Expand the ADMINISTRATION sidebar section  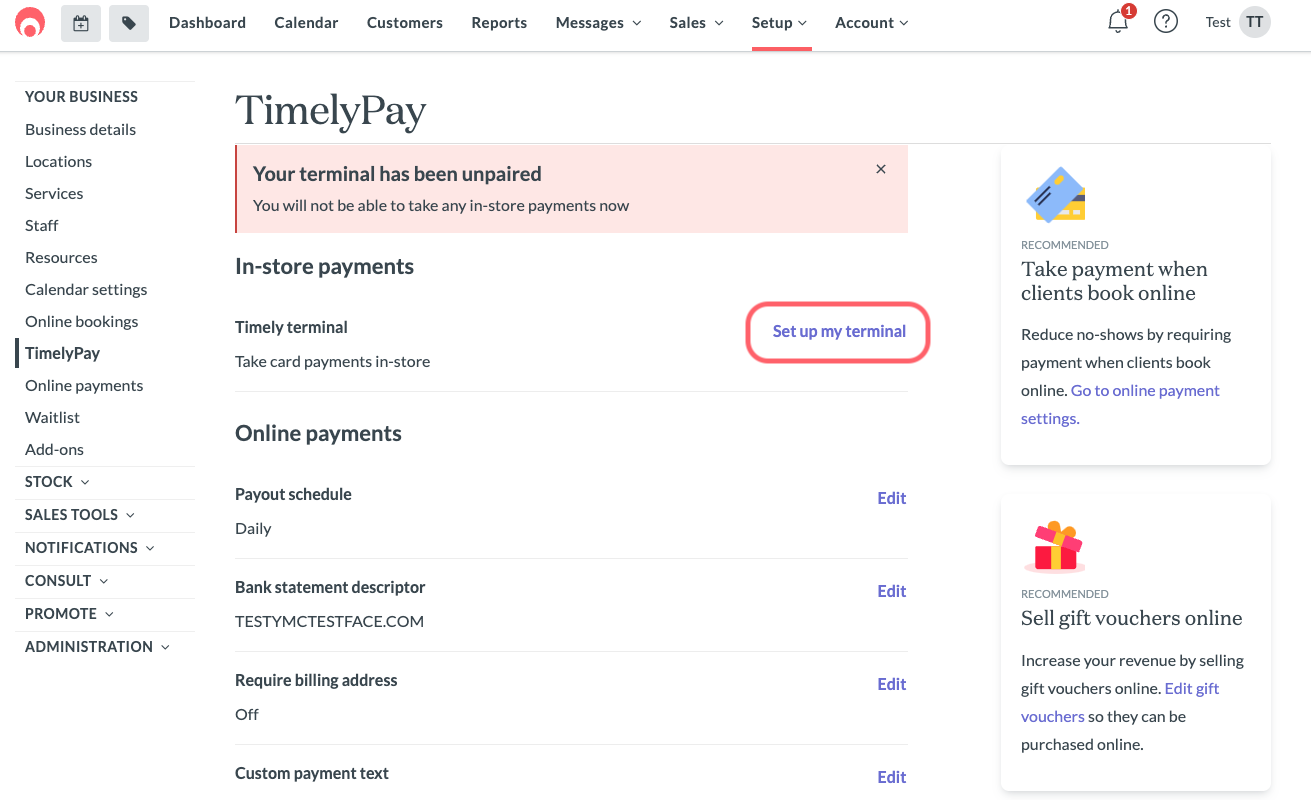tap(98, 647)
